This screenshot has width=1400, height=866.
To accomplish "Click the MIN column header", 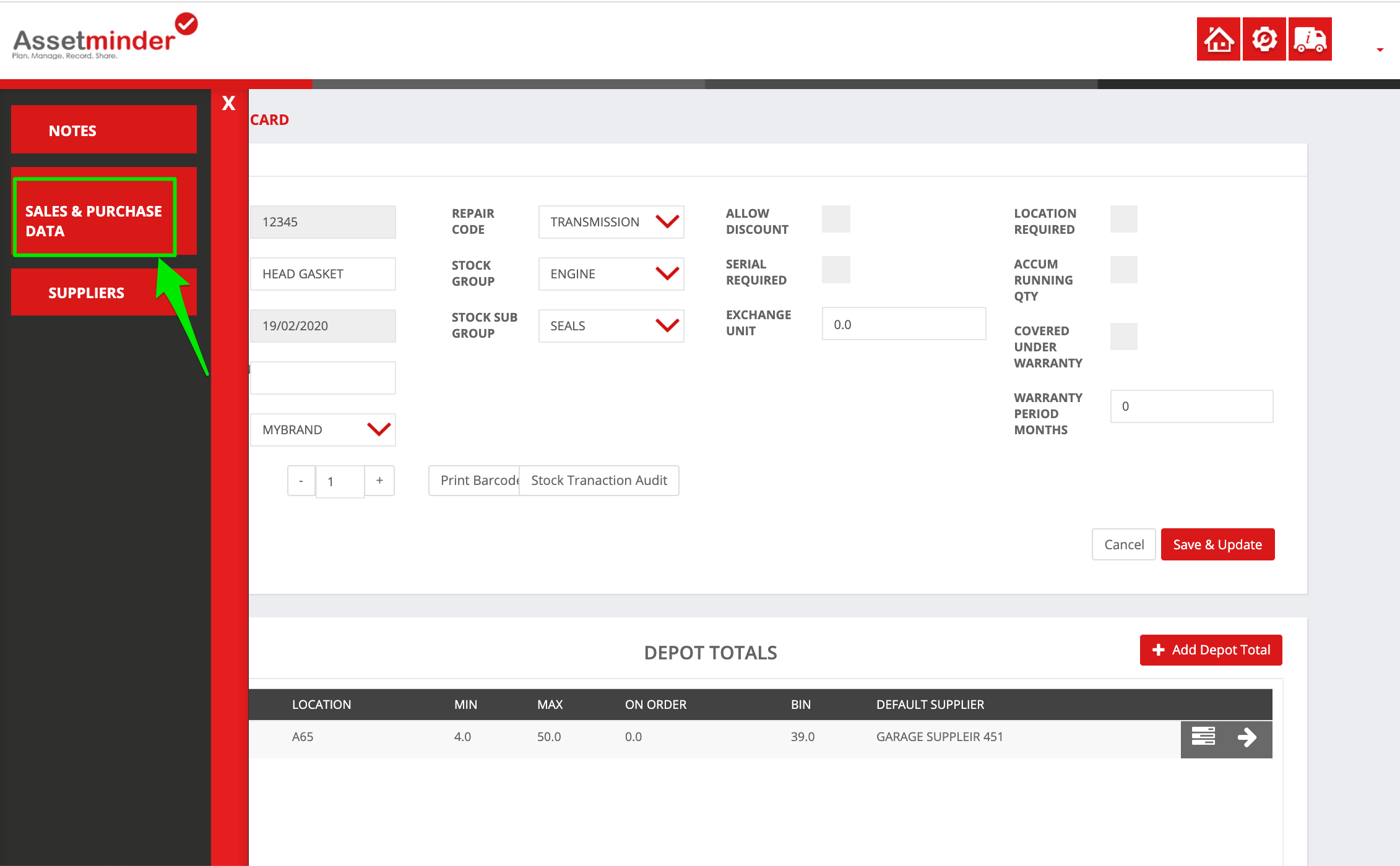I will pyautogui.click(x=465, y=705).
